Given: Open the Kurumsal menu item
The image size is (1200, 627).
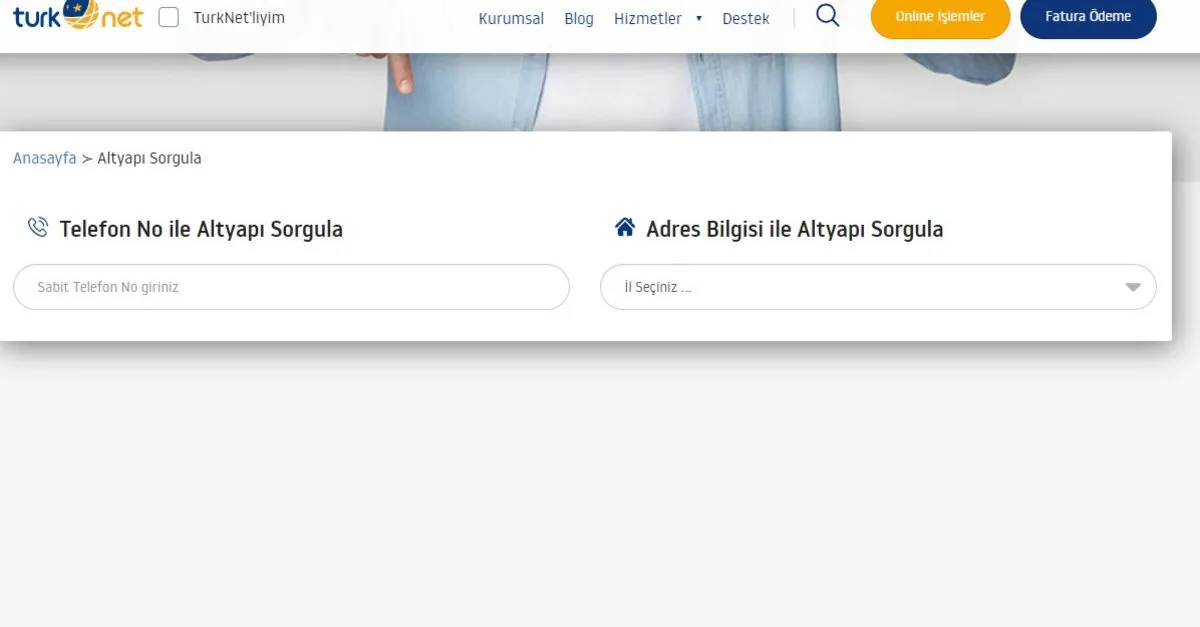Looking at the screenshot, I should point(511,18).
